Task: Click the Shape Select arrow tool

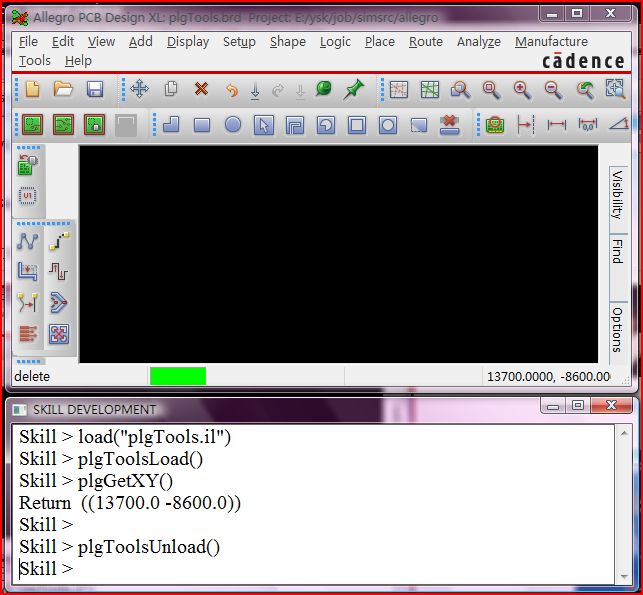Action: click(x=264, y=125)
